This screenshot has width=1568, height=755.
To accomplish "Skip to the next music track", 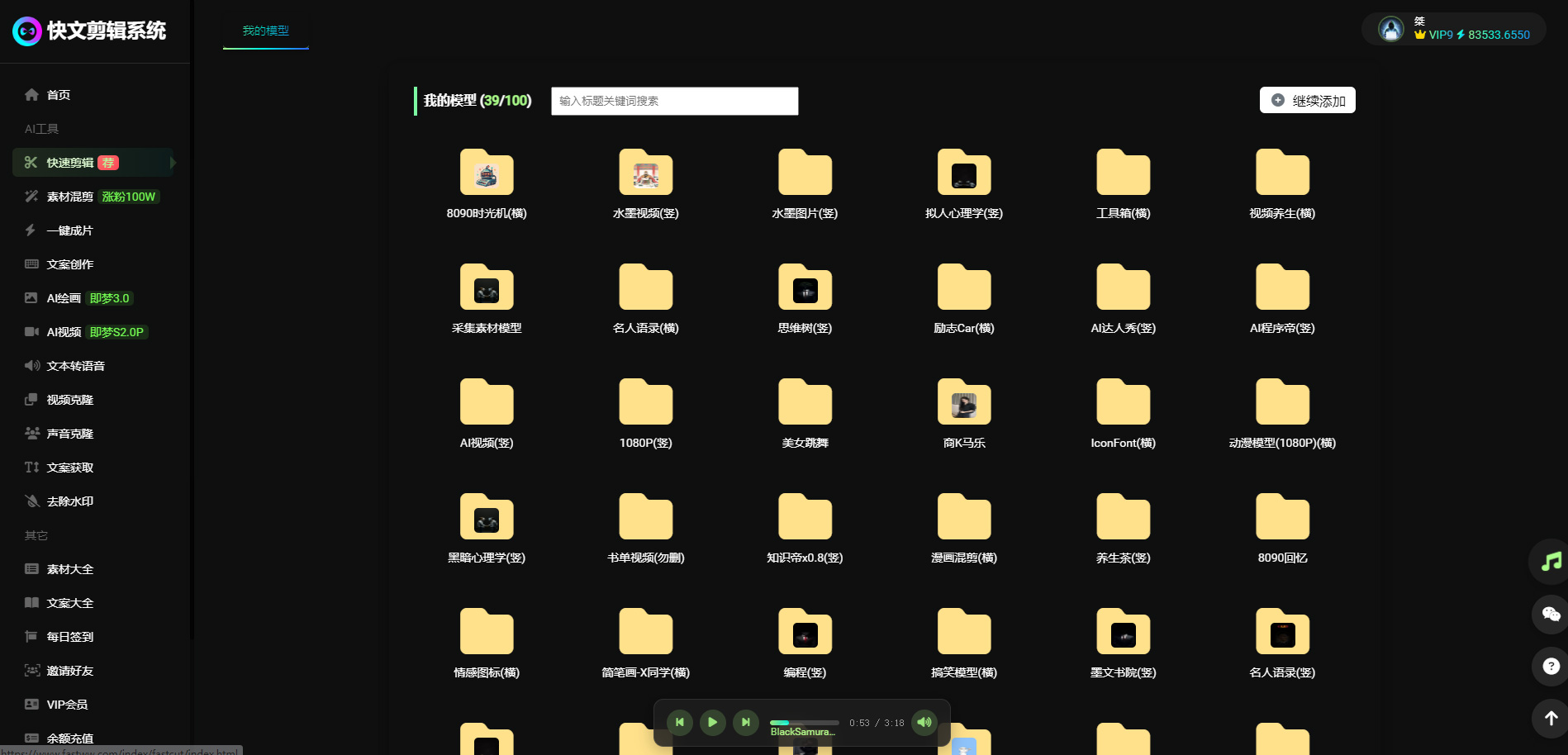I will (x=745, y=722).
